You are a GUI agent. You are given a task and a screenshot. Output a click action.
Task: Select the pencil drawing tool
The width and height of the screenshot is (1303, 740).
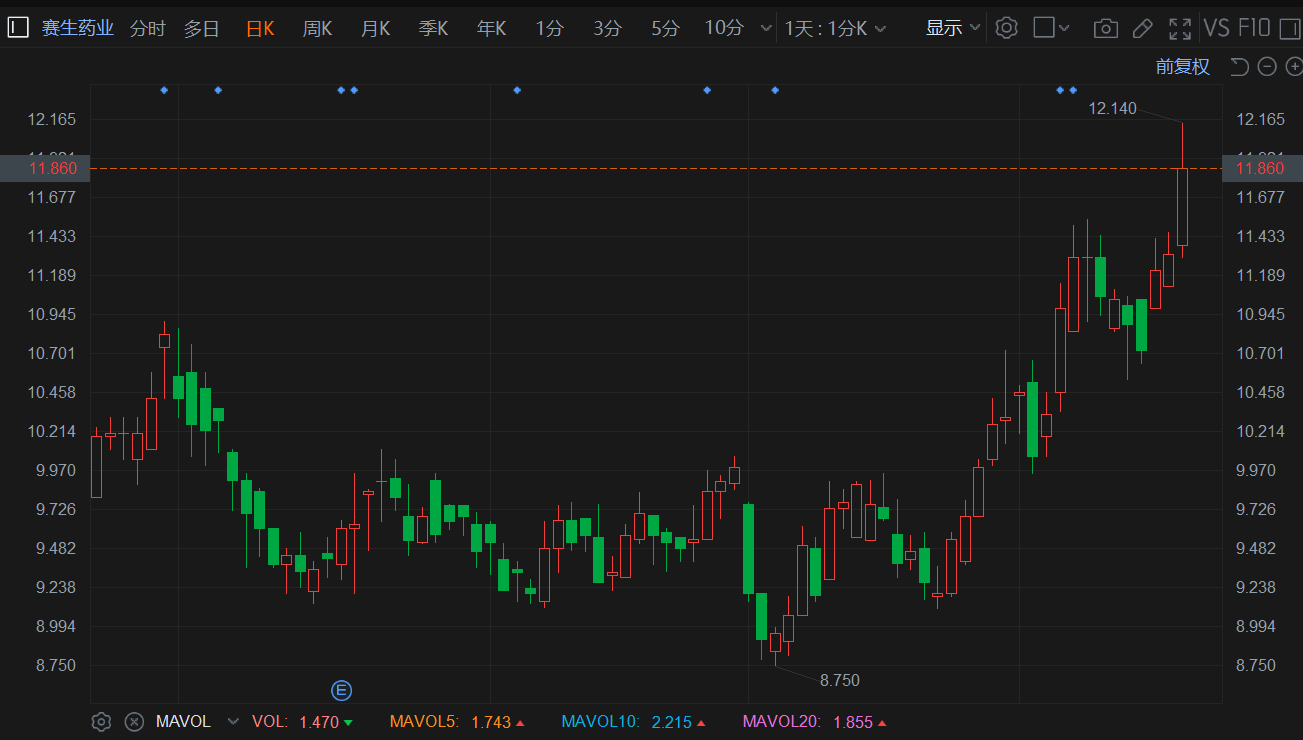(1142, 28)
